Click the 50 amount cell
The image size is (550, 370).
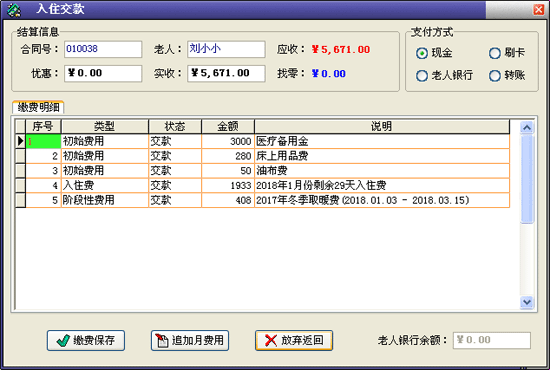(228, 171)
